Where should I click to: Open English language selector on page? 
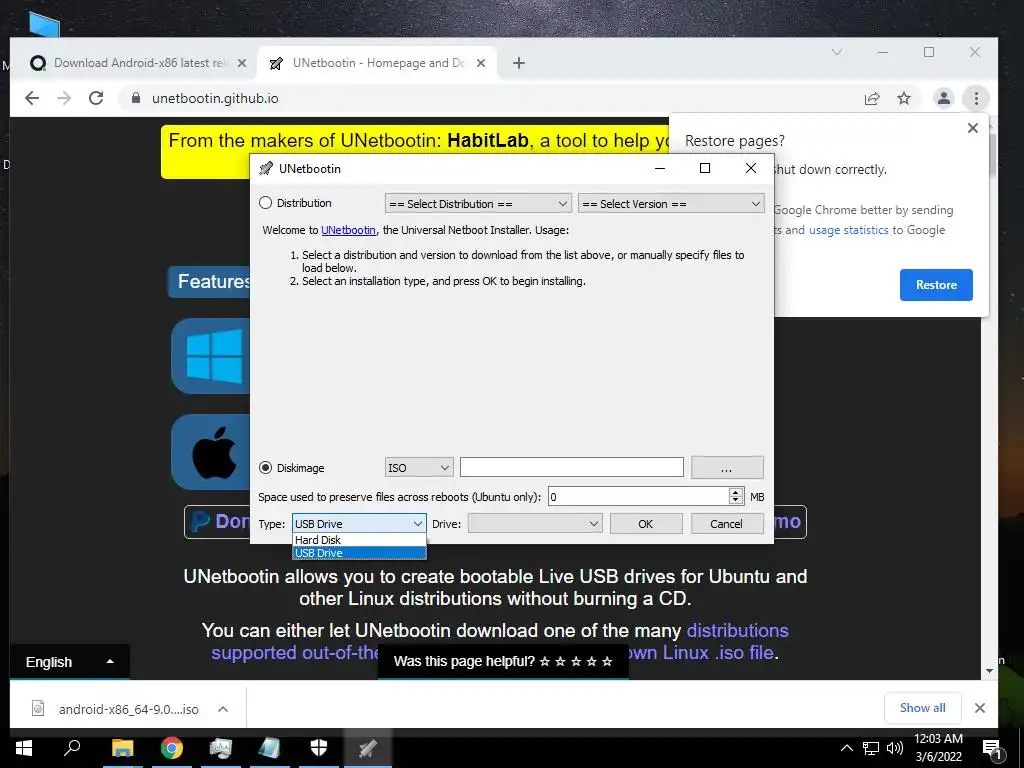tap(70, 662)
